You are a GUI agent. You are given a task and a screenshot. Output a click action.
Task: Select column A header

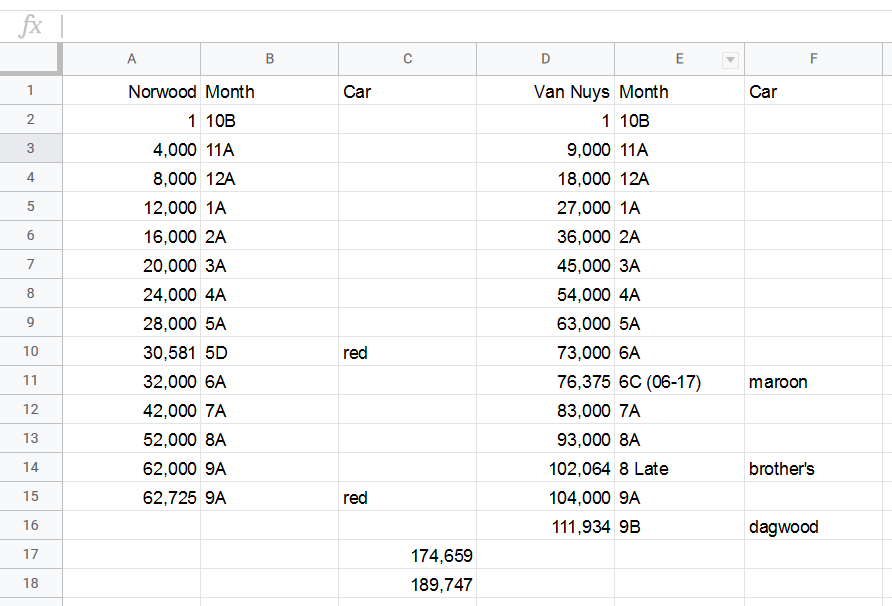pos(132,59)
